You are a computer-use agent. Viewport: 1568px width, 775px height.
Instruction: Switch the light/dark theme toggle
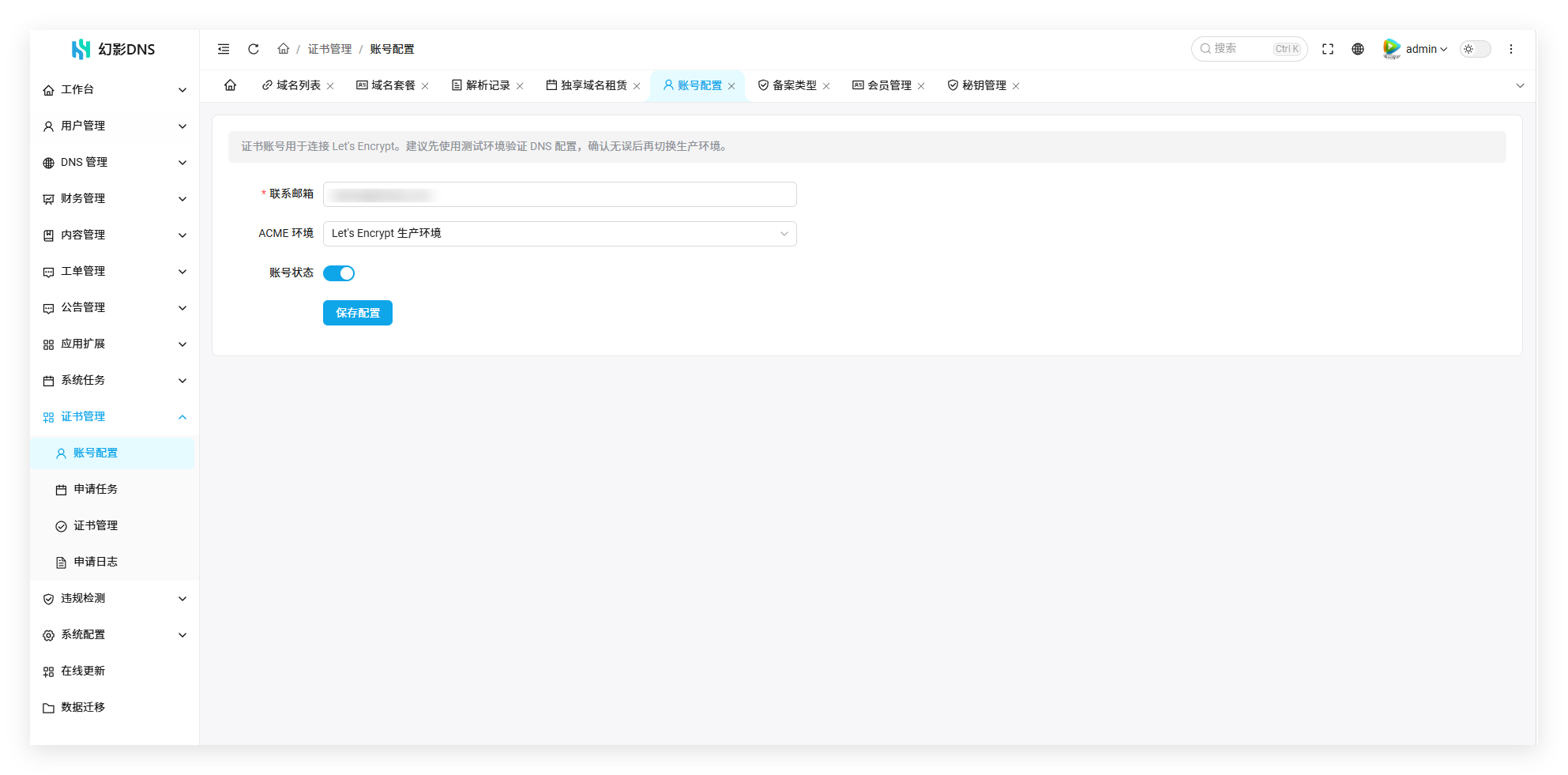(x=1475, y=49)
